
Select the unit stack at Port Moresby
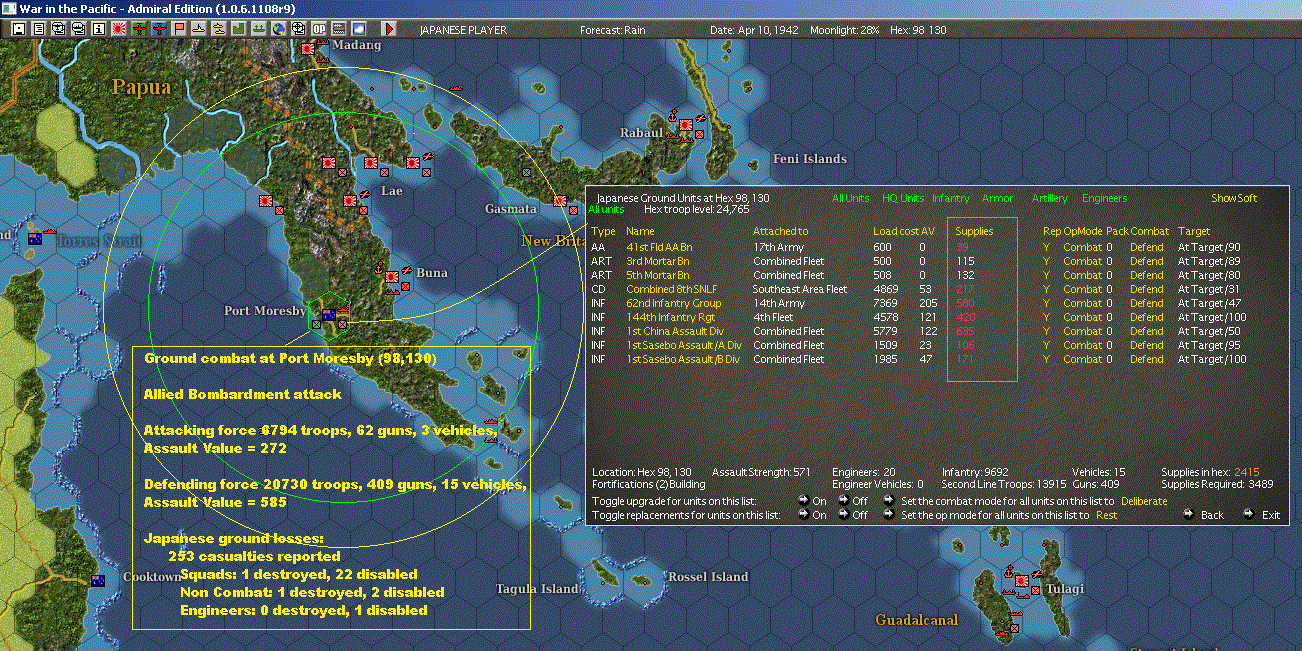329,315
